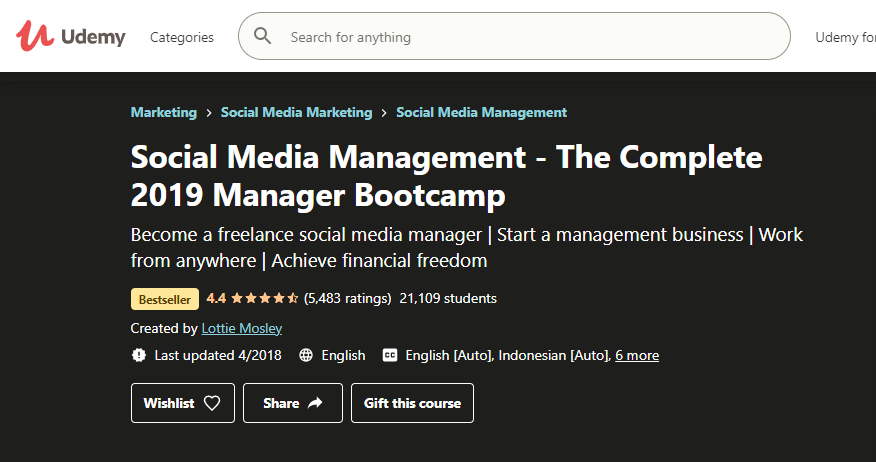This screenshot has width=876, height=462.
Task: Click the globe language icon
Action: pos(306,355)
